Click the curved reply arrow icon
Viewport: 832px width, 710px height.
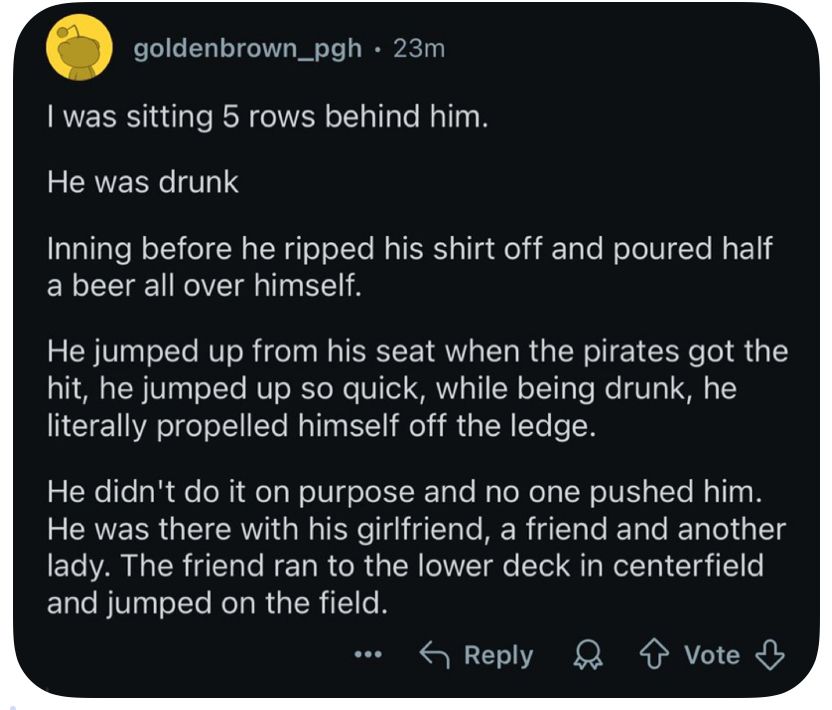click(x=435, y=654)
